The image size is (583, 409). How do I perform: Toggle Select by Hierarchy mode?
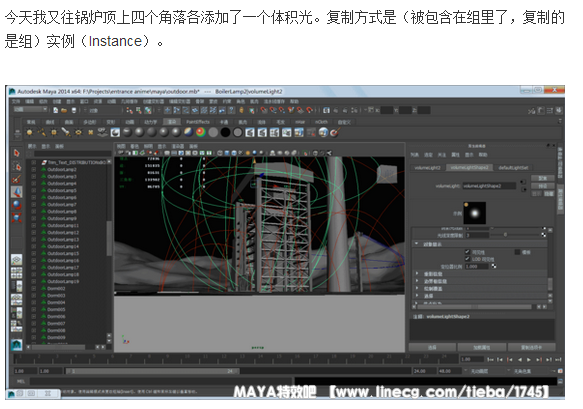coord(129,110)
